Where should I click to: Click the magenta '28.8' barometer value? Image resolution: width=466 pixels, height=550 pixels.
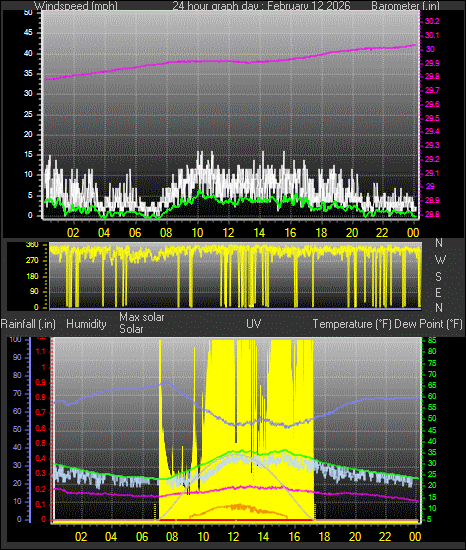(432, 214)
